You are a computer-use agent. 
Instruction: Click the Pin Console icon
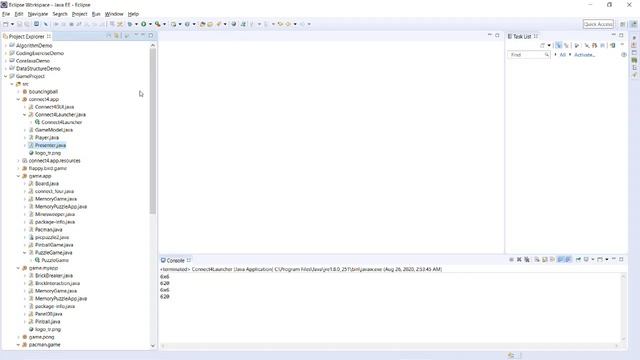(x=578, y=260)
